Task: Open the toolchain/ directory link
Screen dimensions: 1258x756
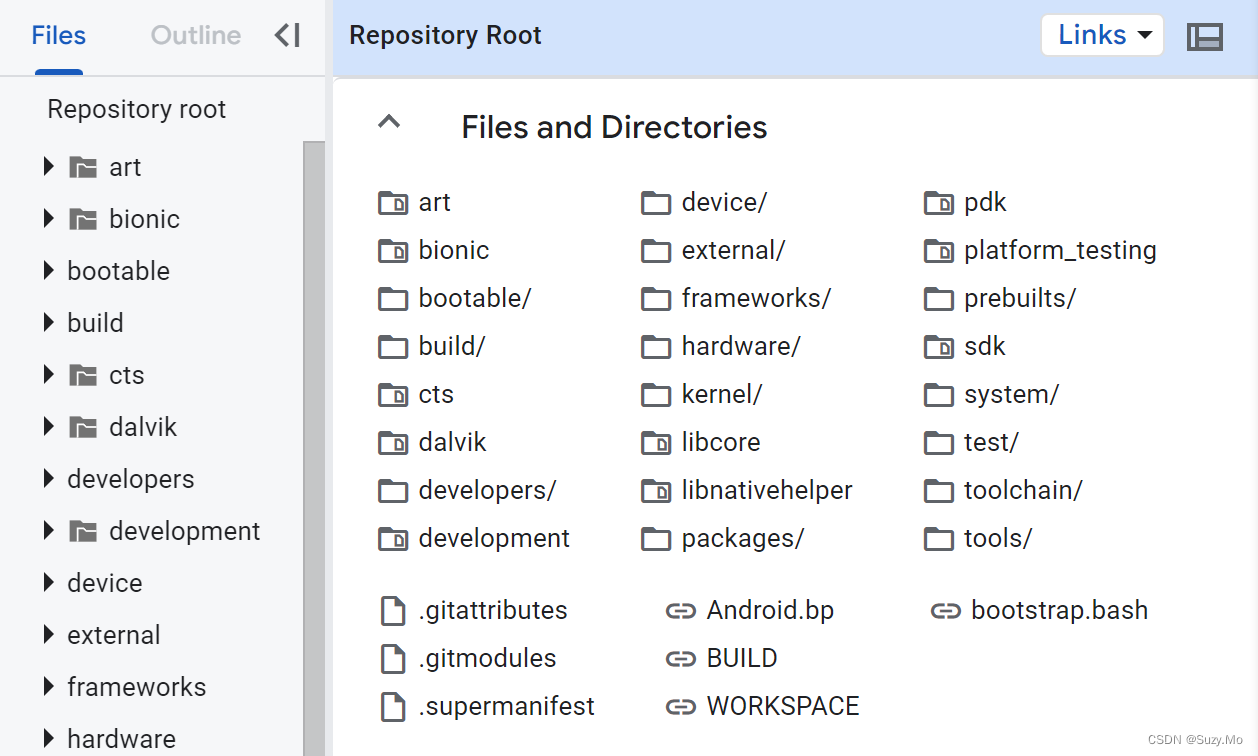Action: [1023, 491]
